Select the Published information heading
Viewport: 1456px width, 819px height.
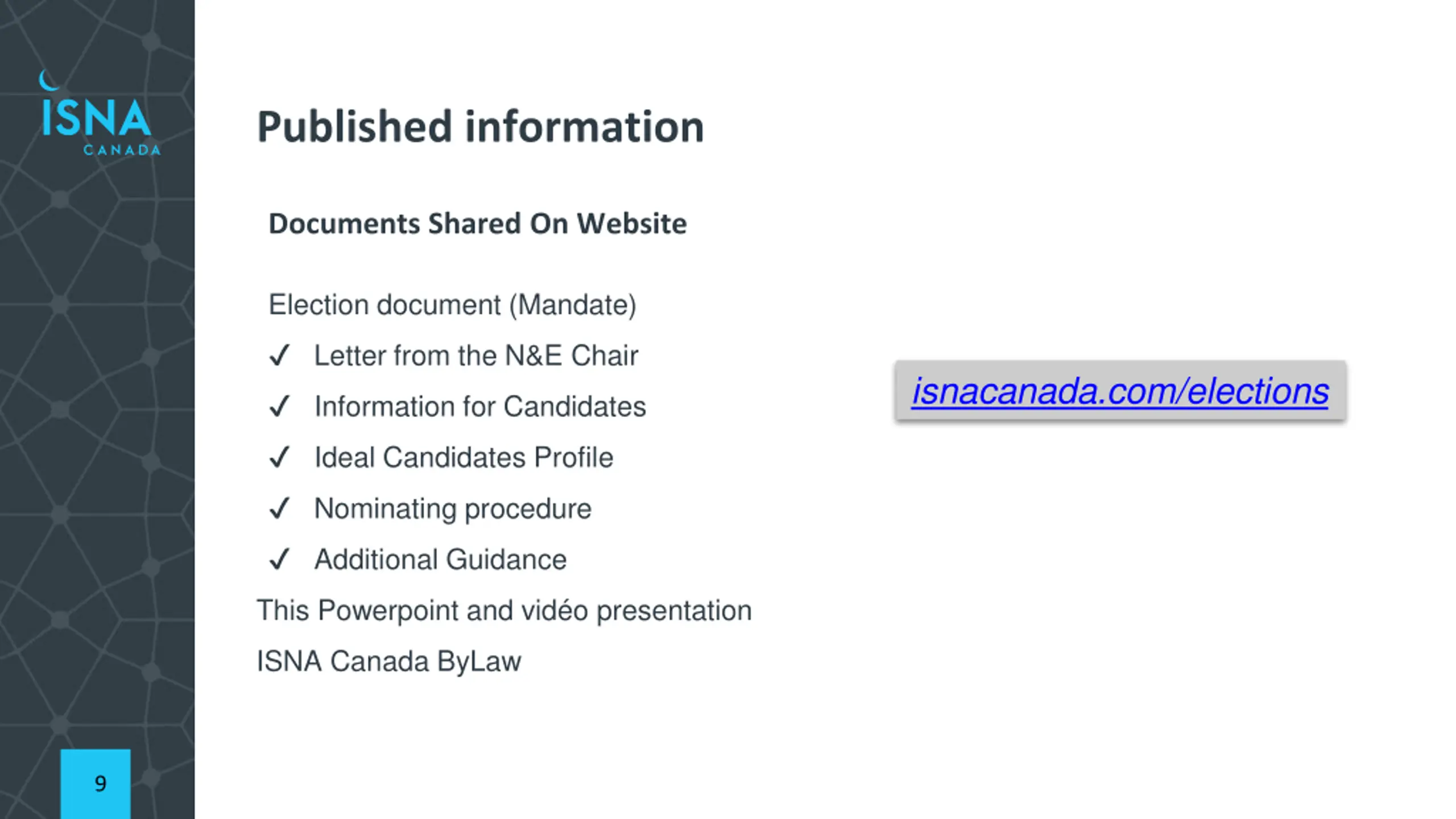click(481, 126)
